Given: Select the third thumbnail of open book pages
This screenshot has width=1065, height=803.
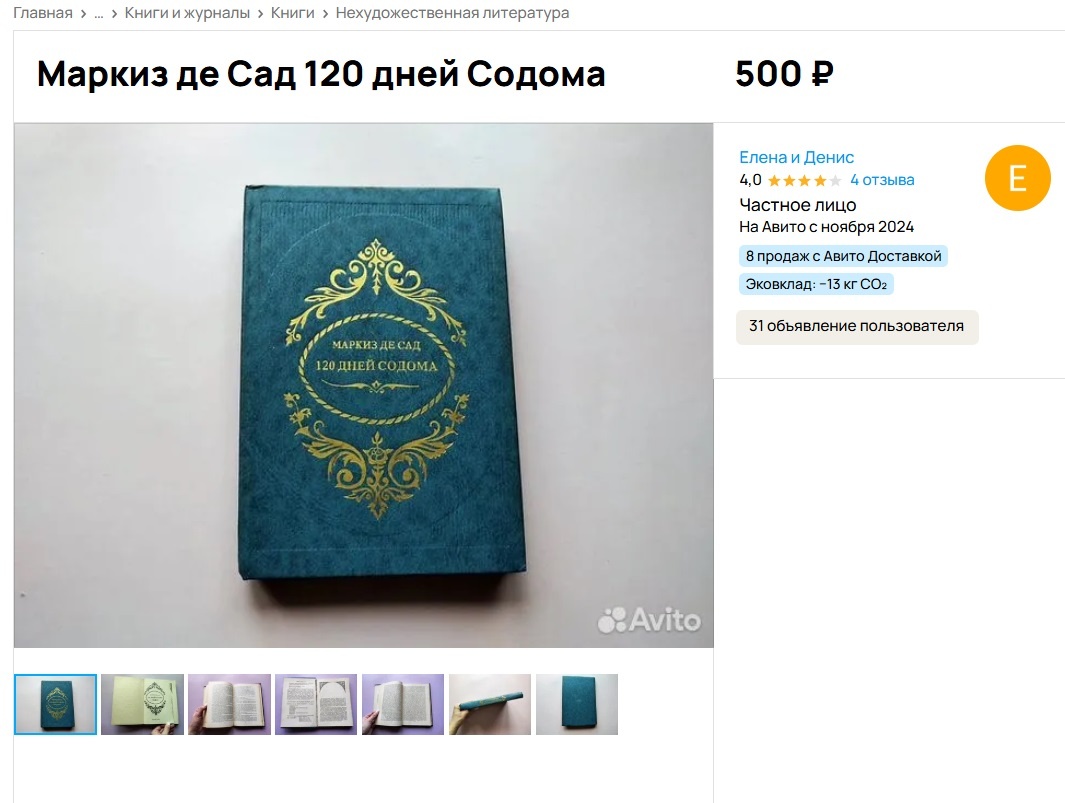Looking at the screenshot, I should tap(230, 704).
